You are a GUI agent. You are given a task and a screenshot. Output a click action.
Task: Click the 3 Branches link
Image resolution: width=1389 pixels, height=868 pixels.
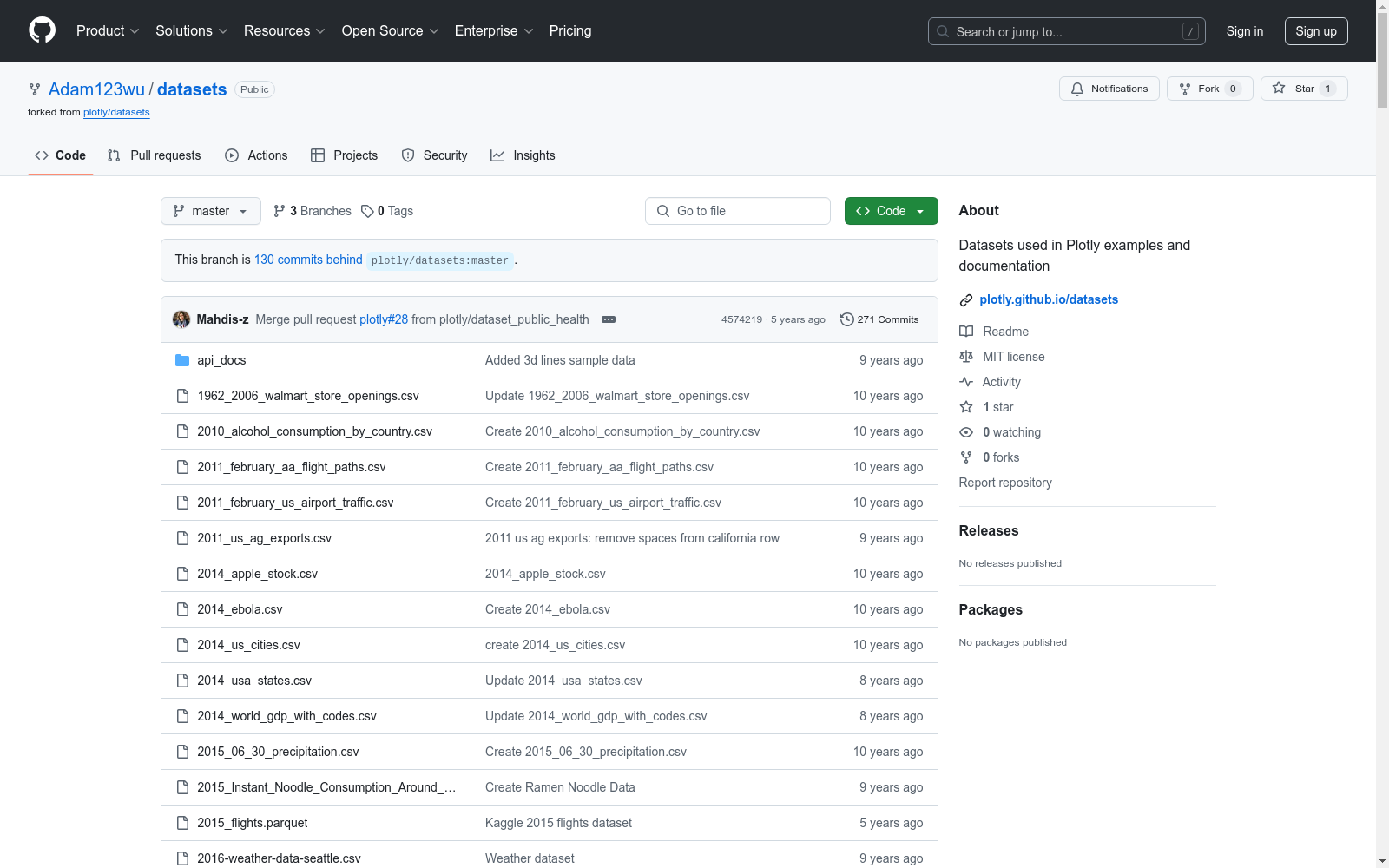(x=313, y=211)
